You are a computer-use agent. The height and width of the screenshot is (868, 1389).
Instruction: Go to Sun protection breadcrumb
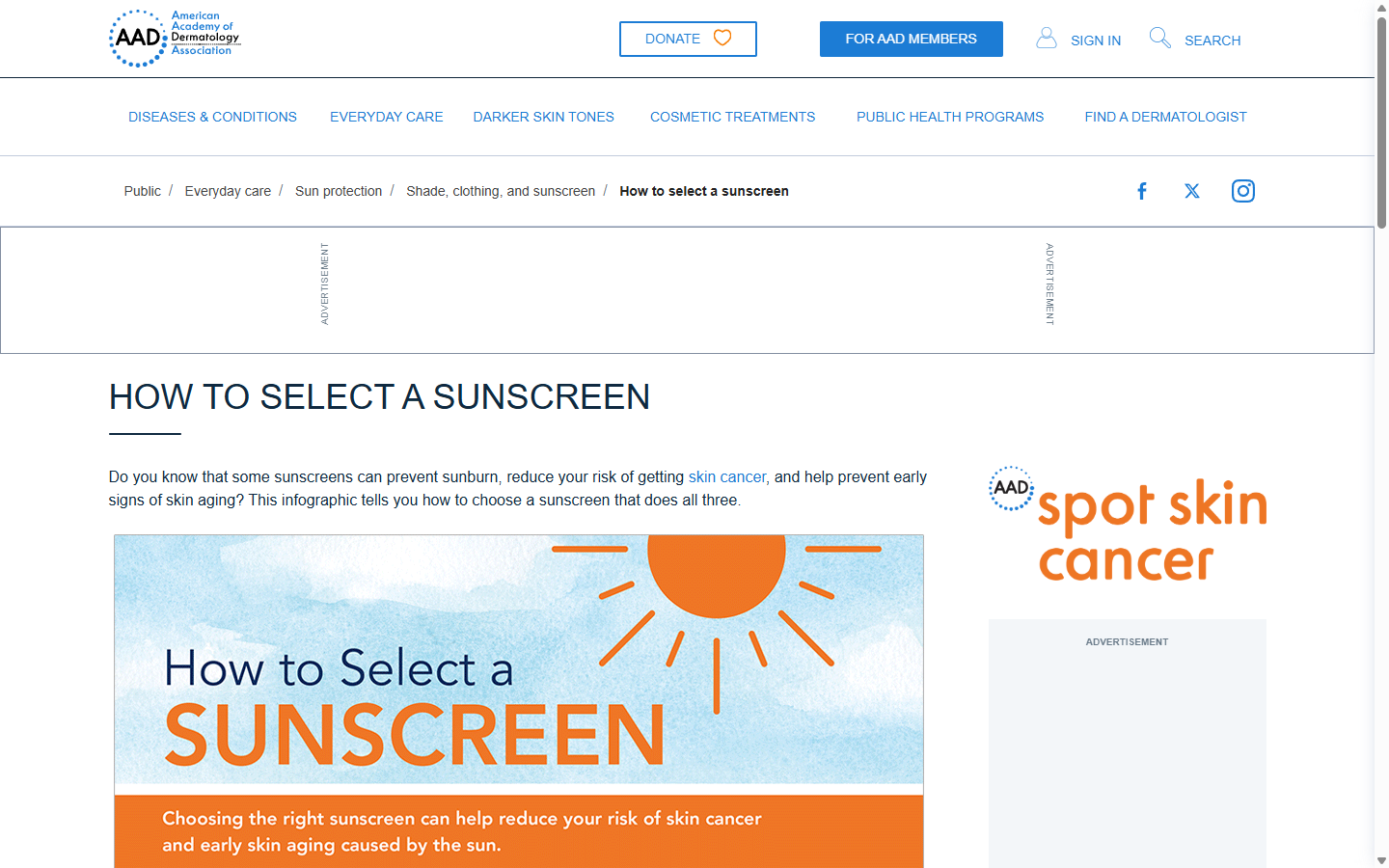339,191
